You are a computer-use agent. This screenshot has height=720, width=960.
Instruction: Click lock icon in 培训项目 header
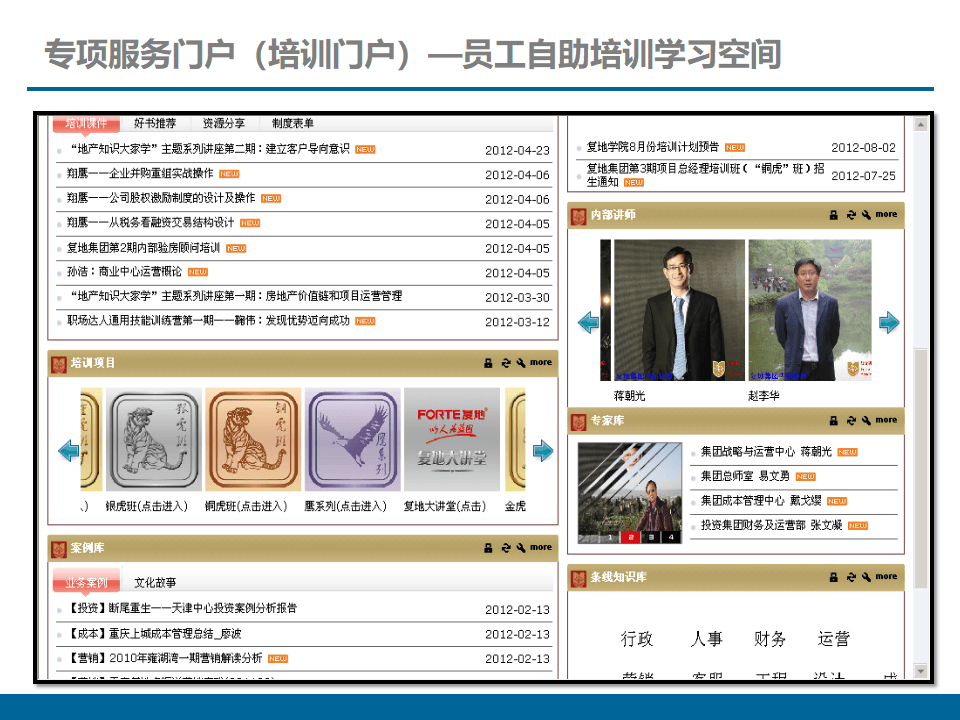pyautogui.click(x=488, y=363)
